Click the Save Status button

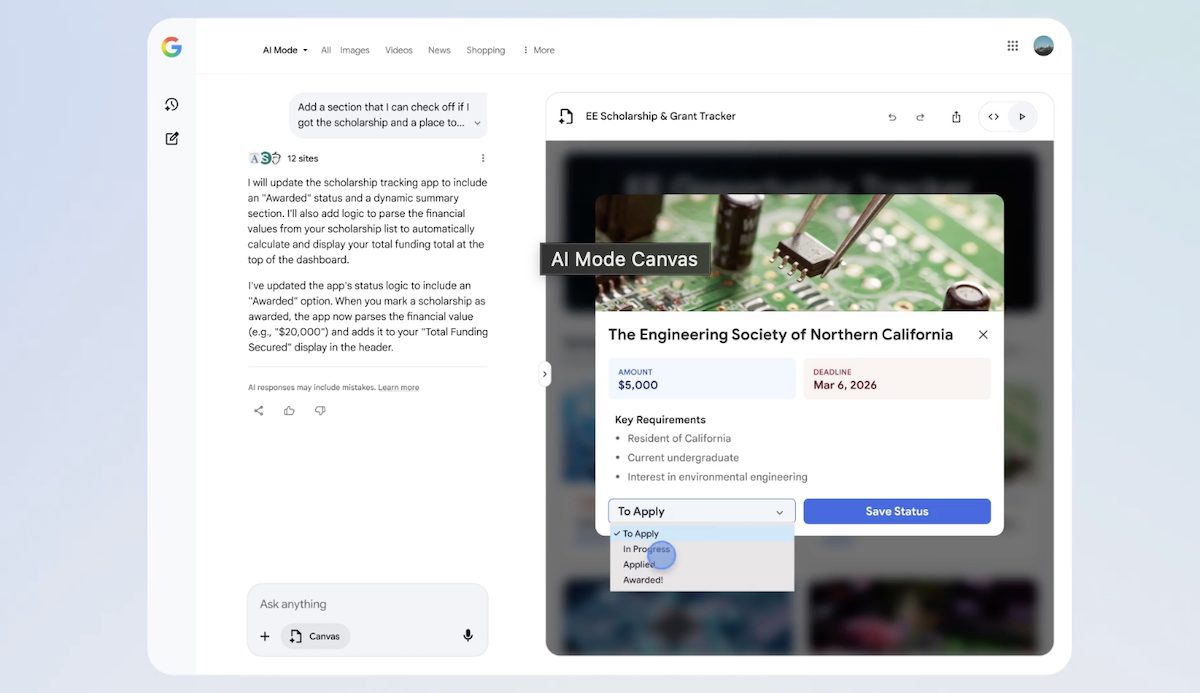point(896,511)
